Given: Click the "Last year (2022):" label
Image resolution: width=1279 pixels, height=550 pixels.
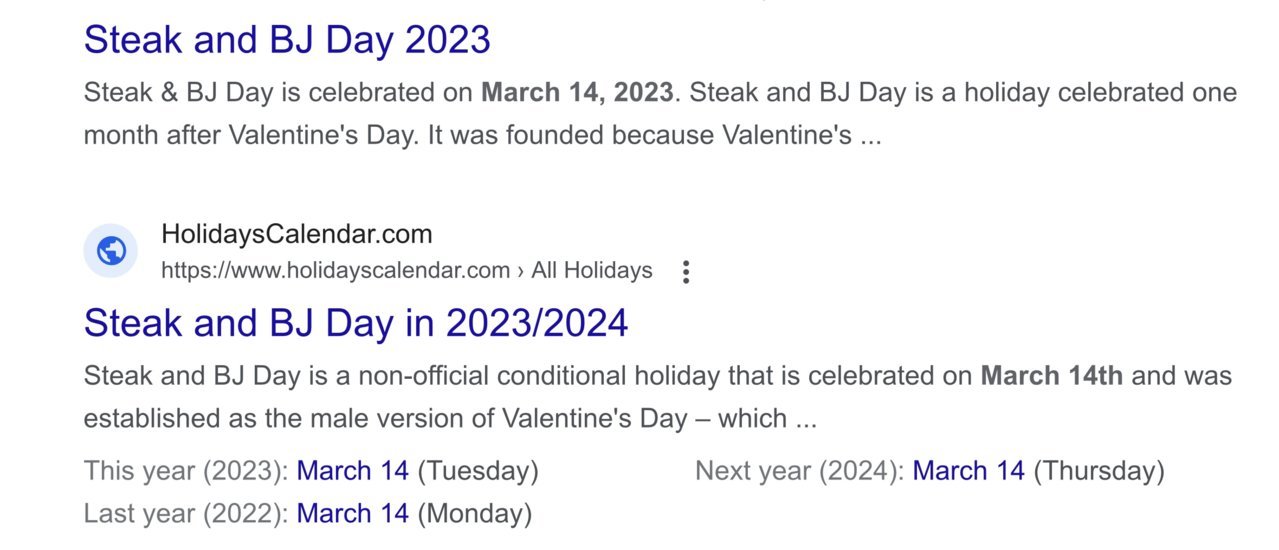Looking at the screenshot, I should 187,514.
